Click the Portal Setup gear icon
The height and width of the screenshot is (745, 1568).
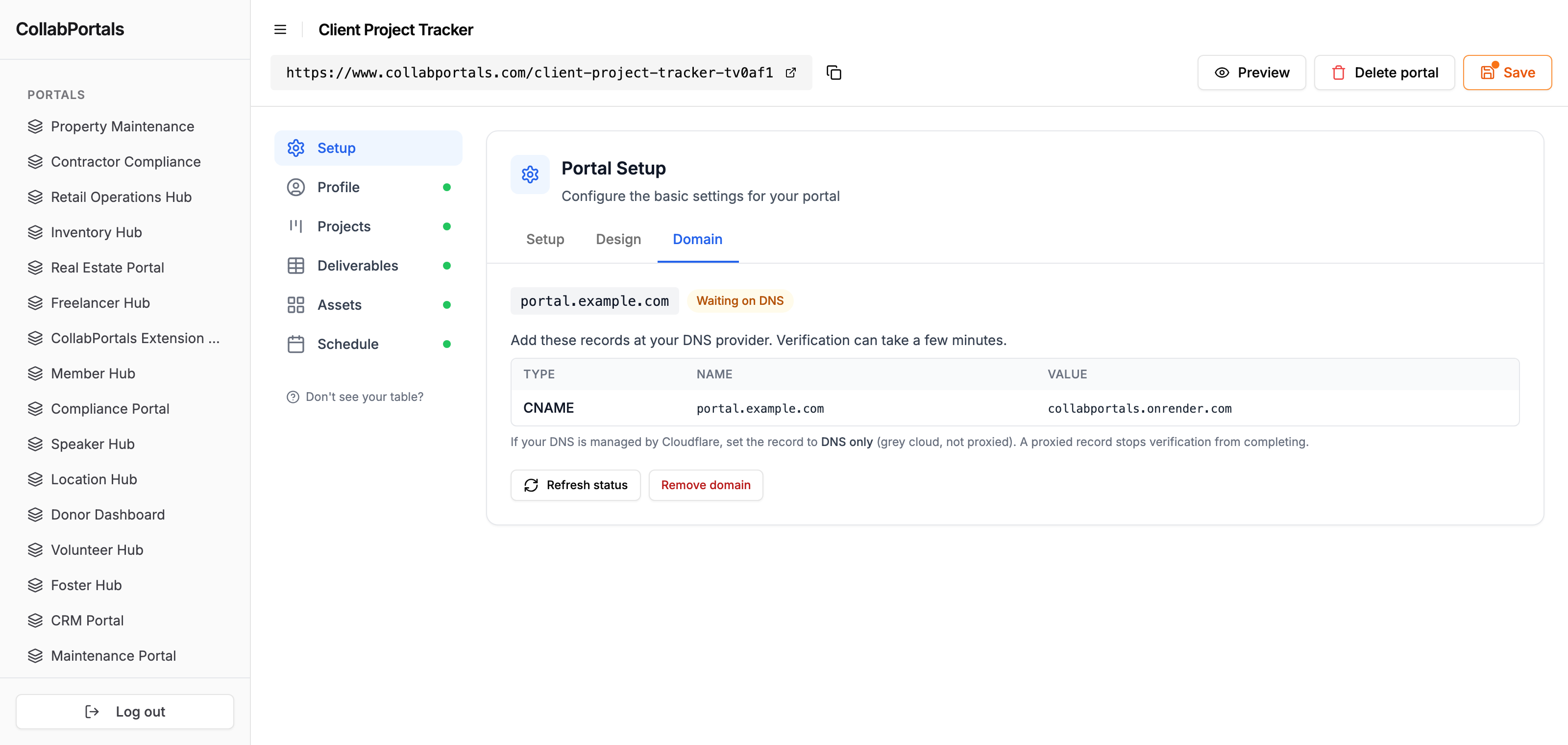point(530,174)
